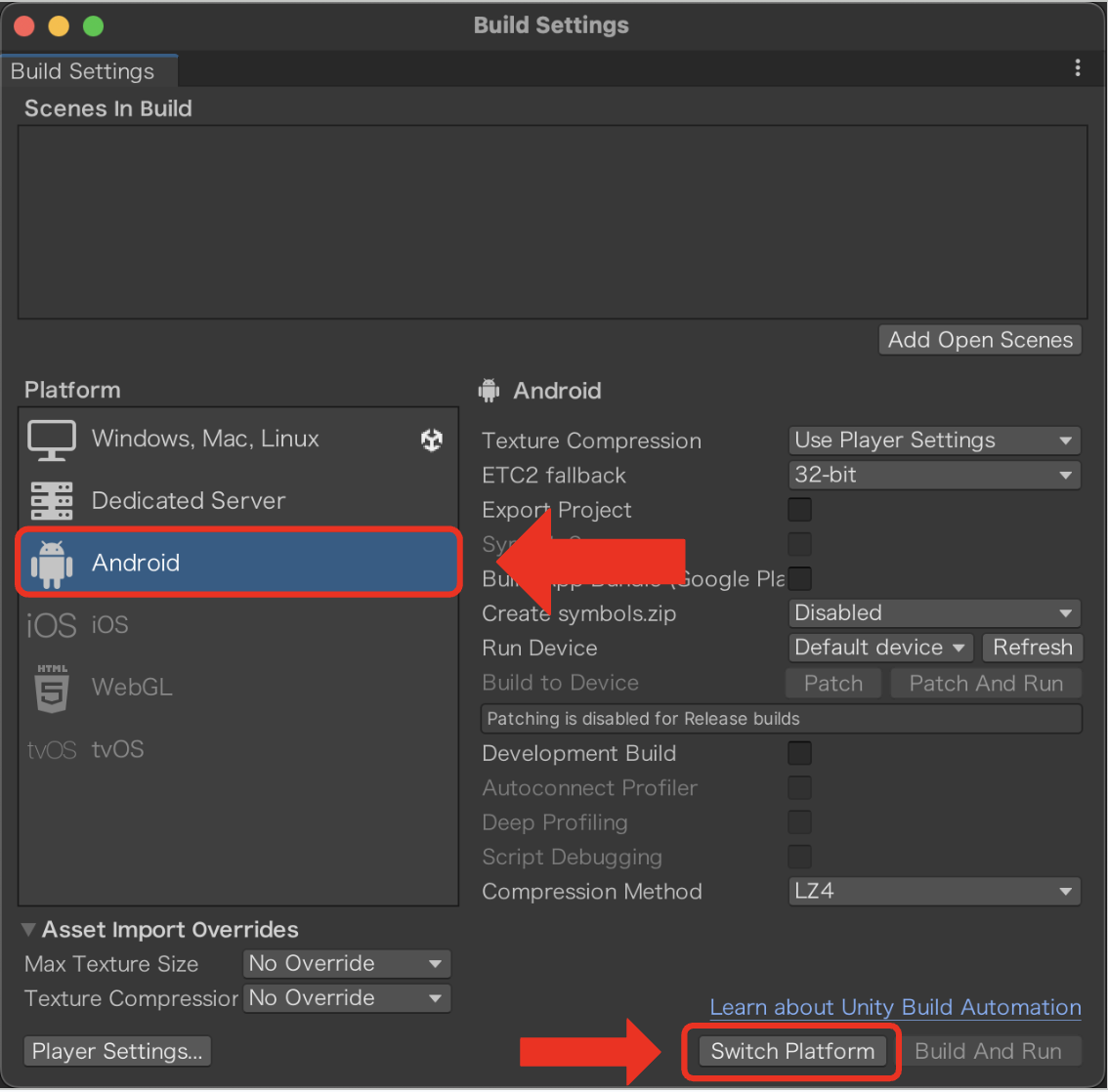The image size is (1108, 1092).
Task: Toggle the Autoconnect Profiler checkbox
Action: pyautogui.click(x=799, y=787)
